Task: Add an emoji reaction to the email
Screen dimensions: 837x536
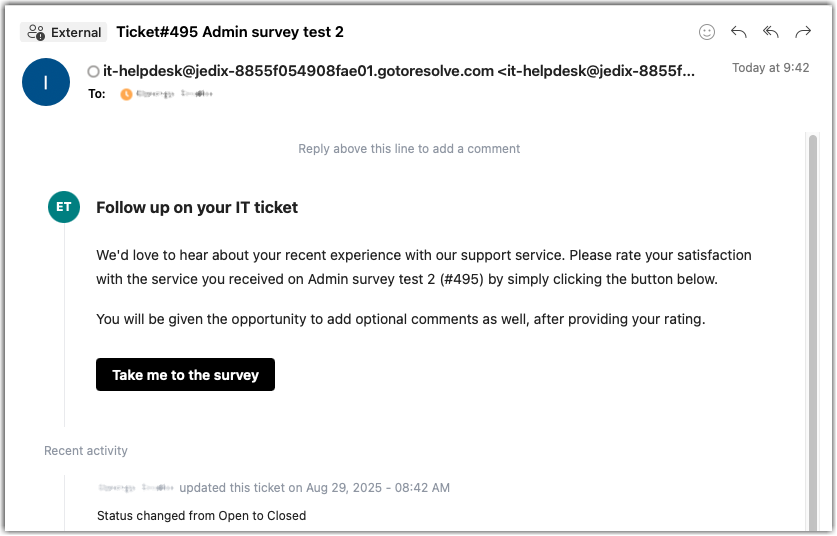Action: coord(707,32)
